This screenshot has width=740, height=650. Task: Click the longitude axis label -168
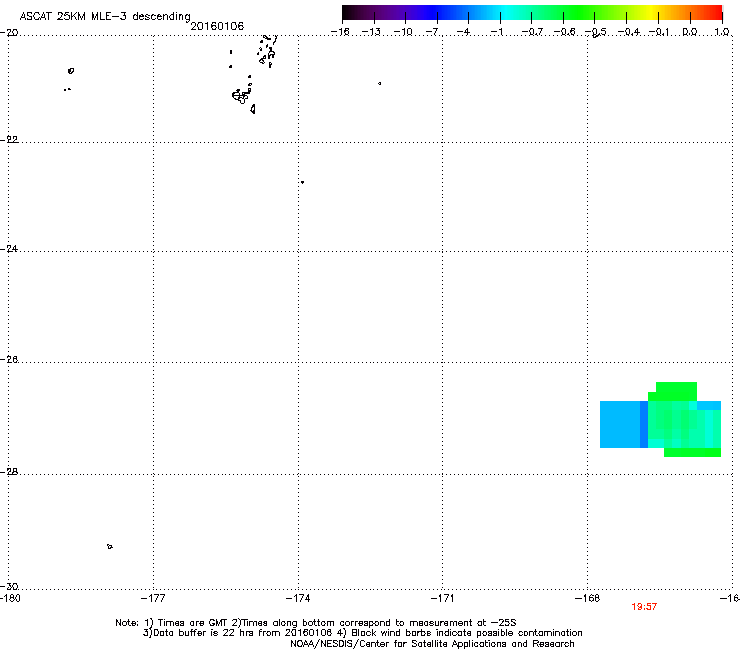[588, 599]
